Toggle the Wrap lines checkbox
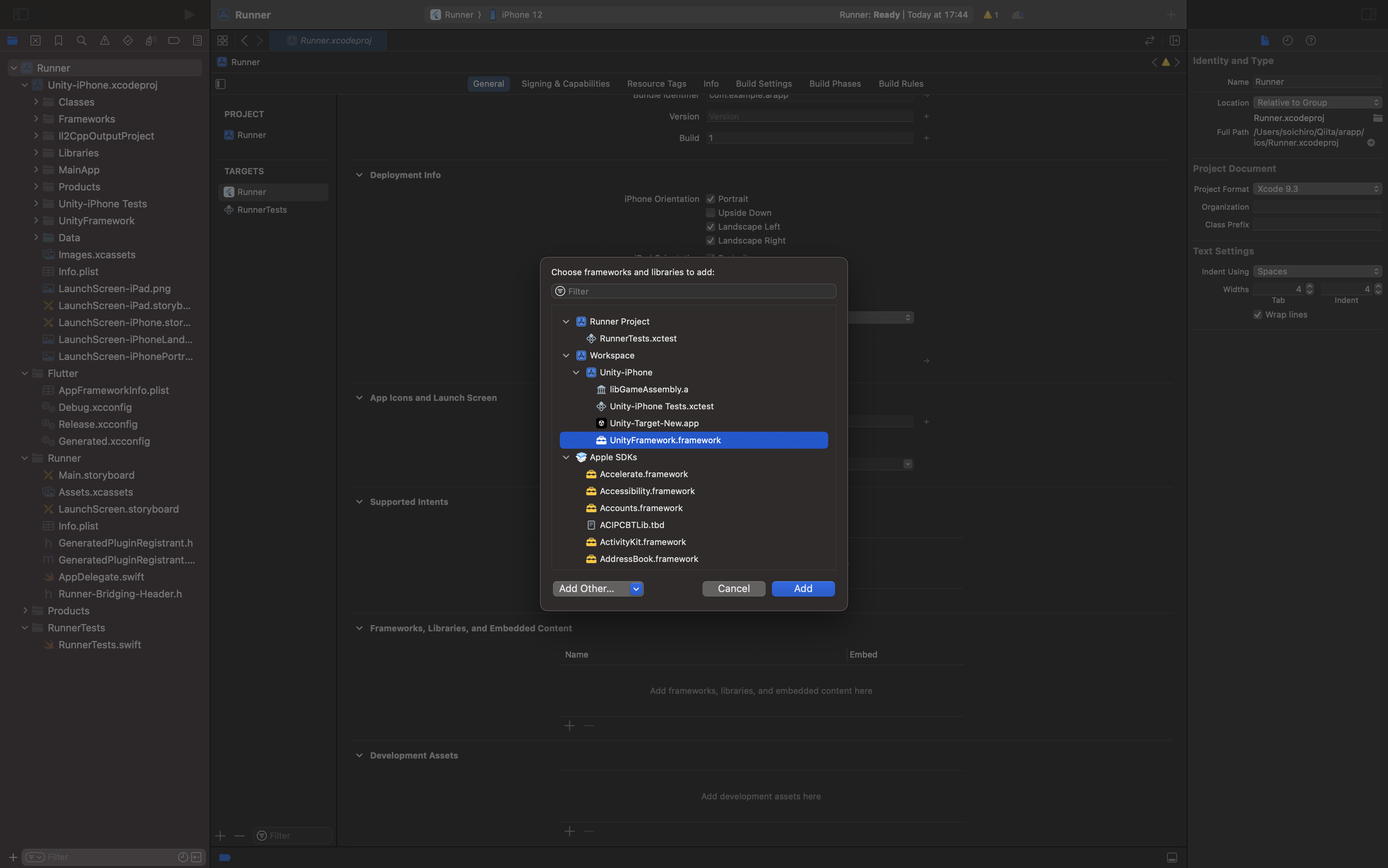This screenshot has height=868, width=1388. click(1258, 315)
